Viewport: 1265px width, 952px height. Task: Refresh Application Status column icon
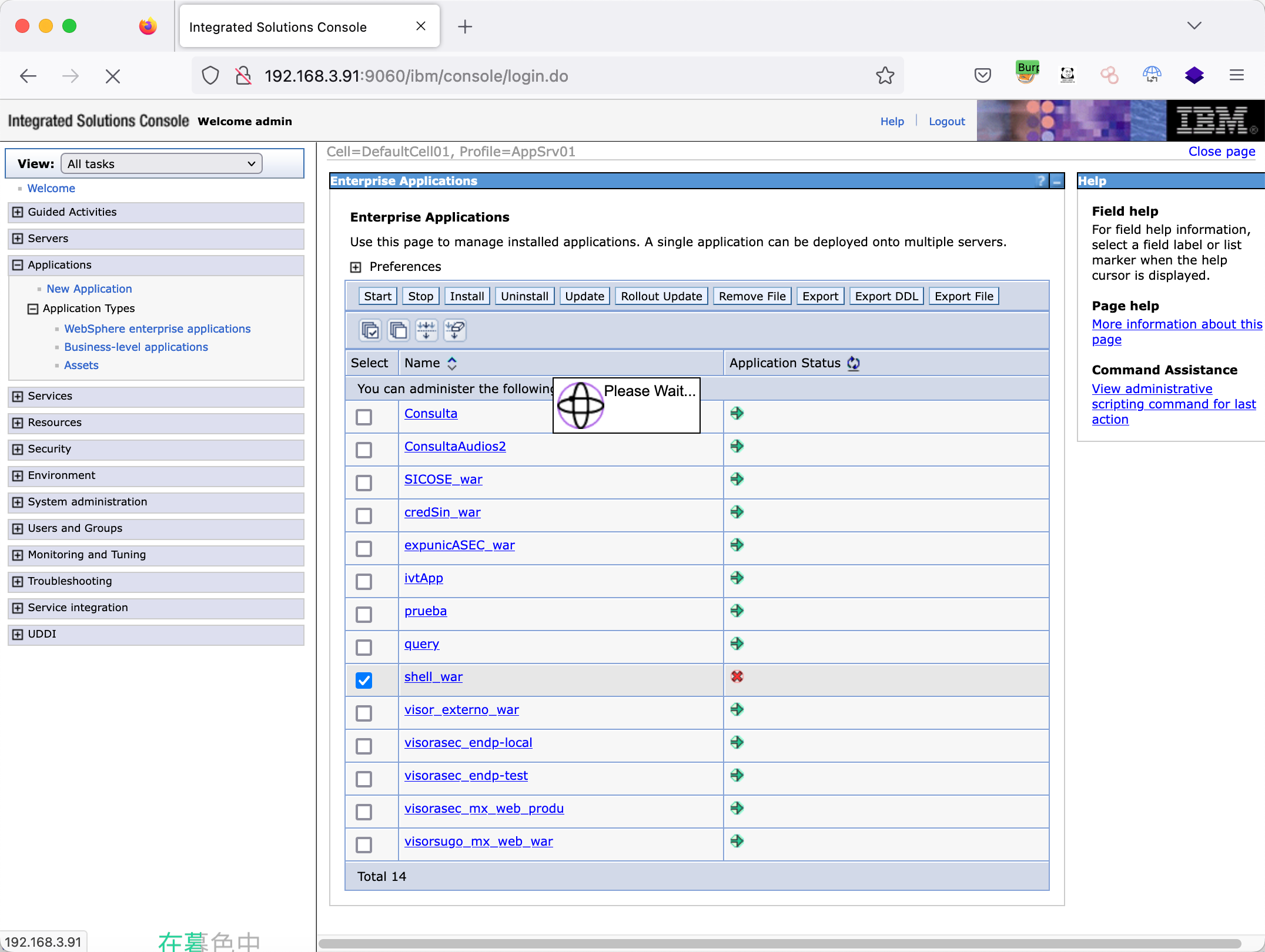[x=854, y=364]
